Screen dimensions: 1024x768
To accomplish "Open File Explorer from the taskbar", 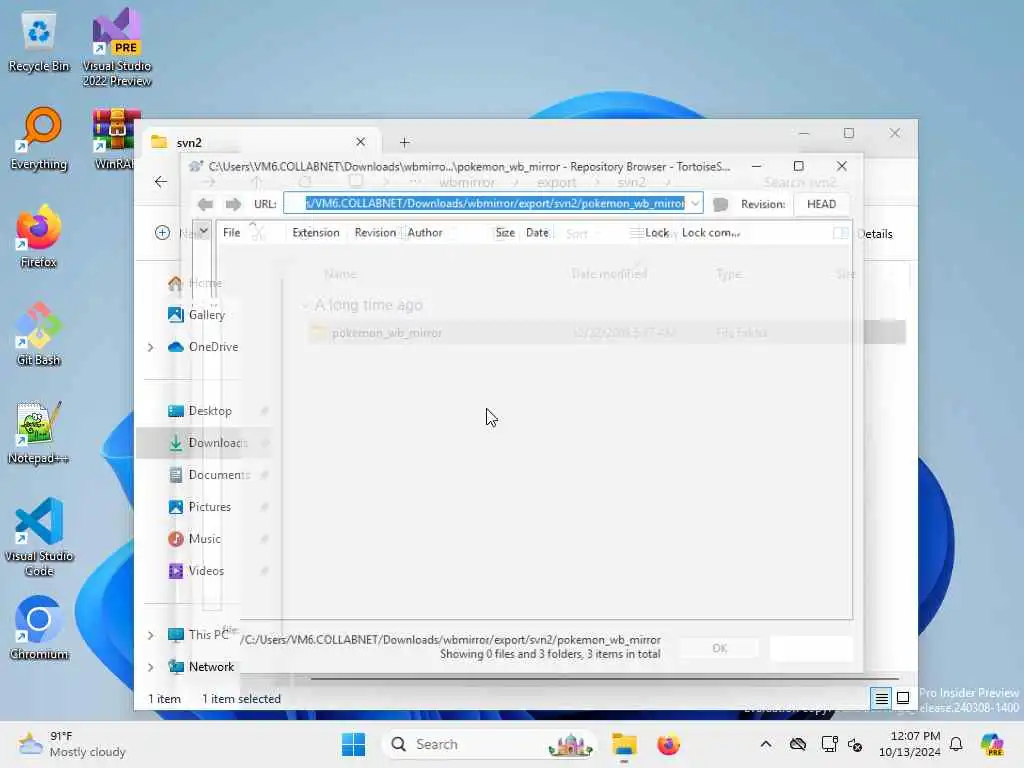I will pyautogui.click(x=624, y=744).
